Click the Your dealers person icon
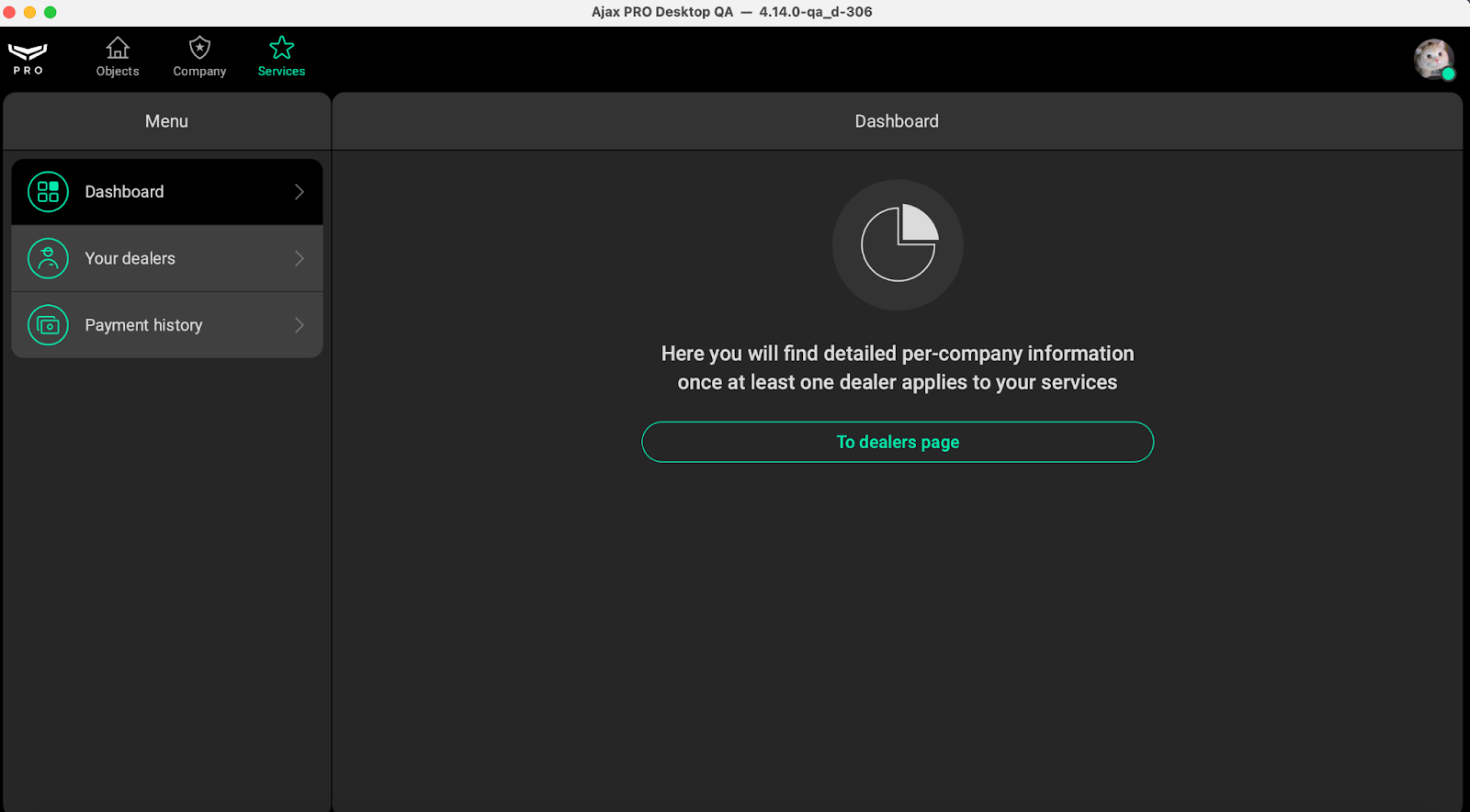 [49, 259]
